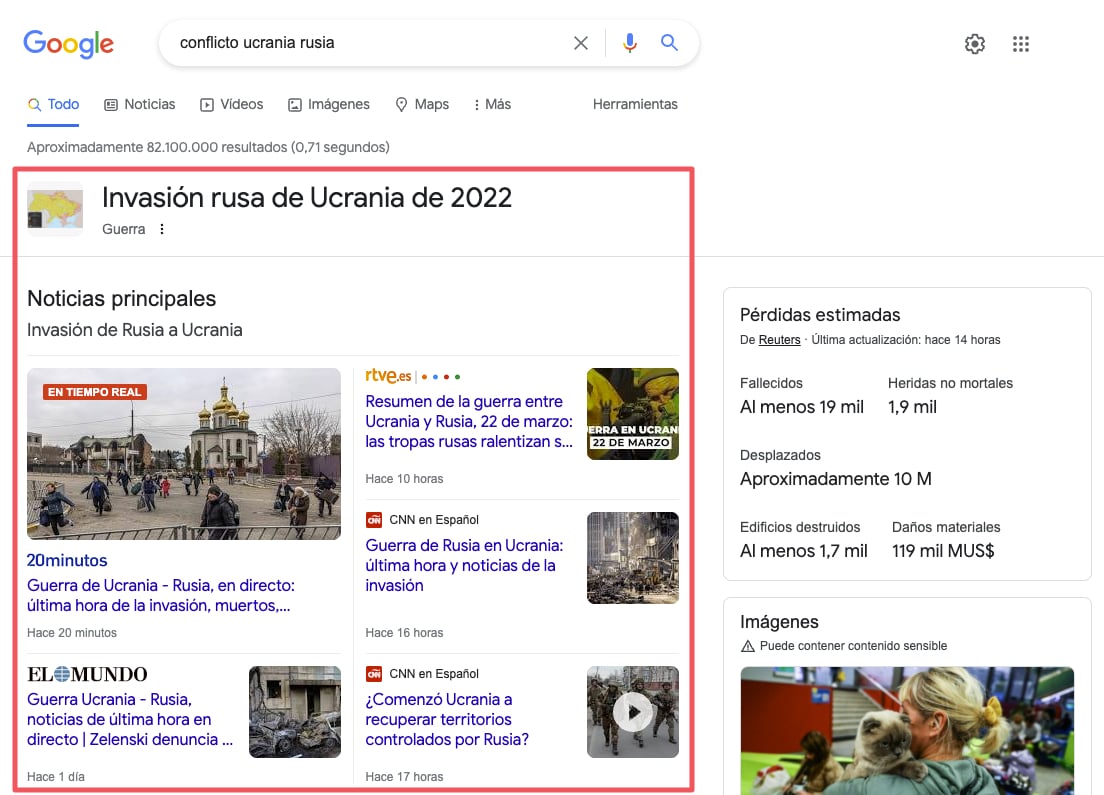The height and width of the screenshot is (795, 1104).
Task: Open three-dot menu next to Guerra
Action: click(162, 229)
